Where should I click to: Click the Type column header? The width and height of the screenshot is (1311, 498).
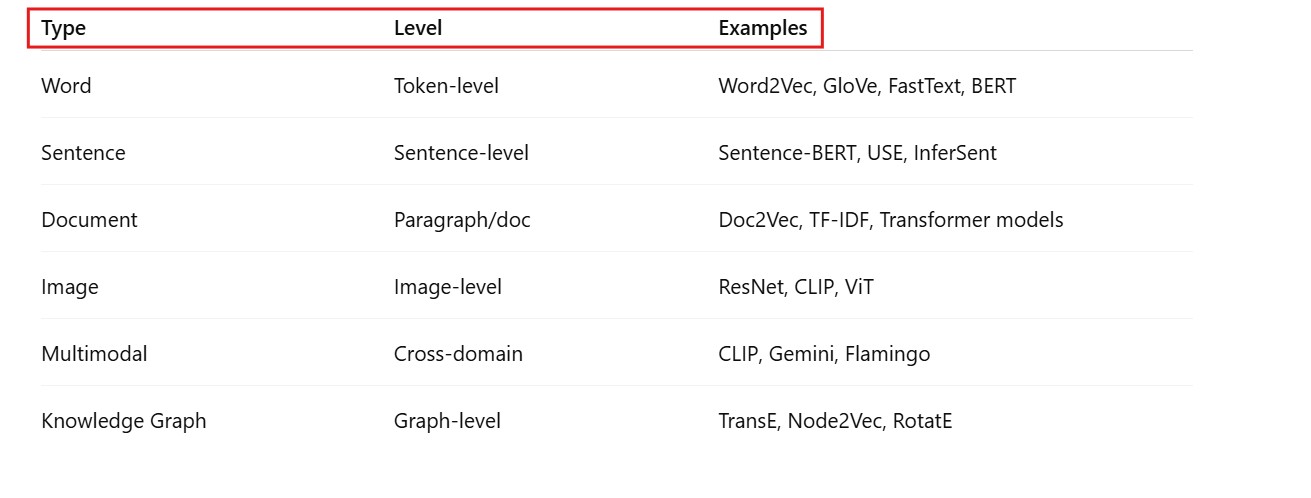pyautogui.click(x=64, y=29)
